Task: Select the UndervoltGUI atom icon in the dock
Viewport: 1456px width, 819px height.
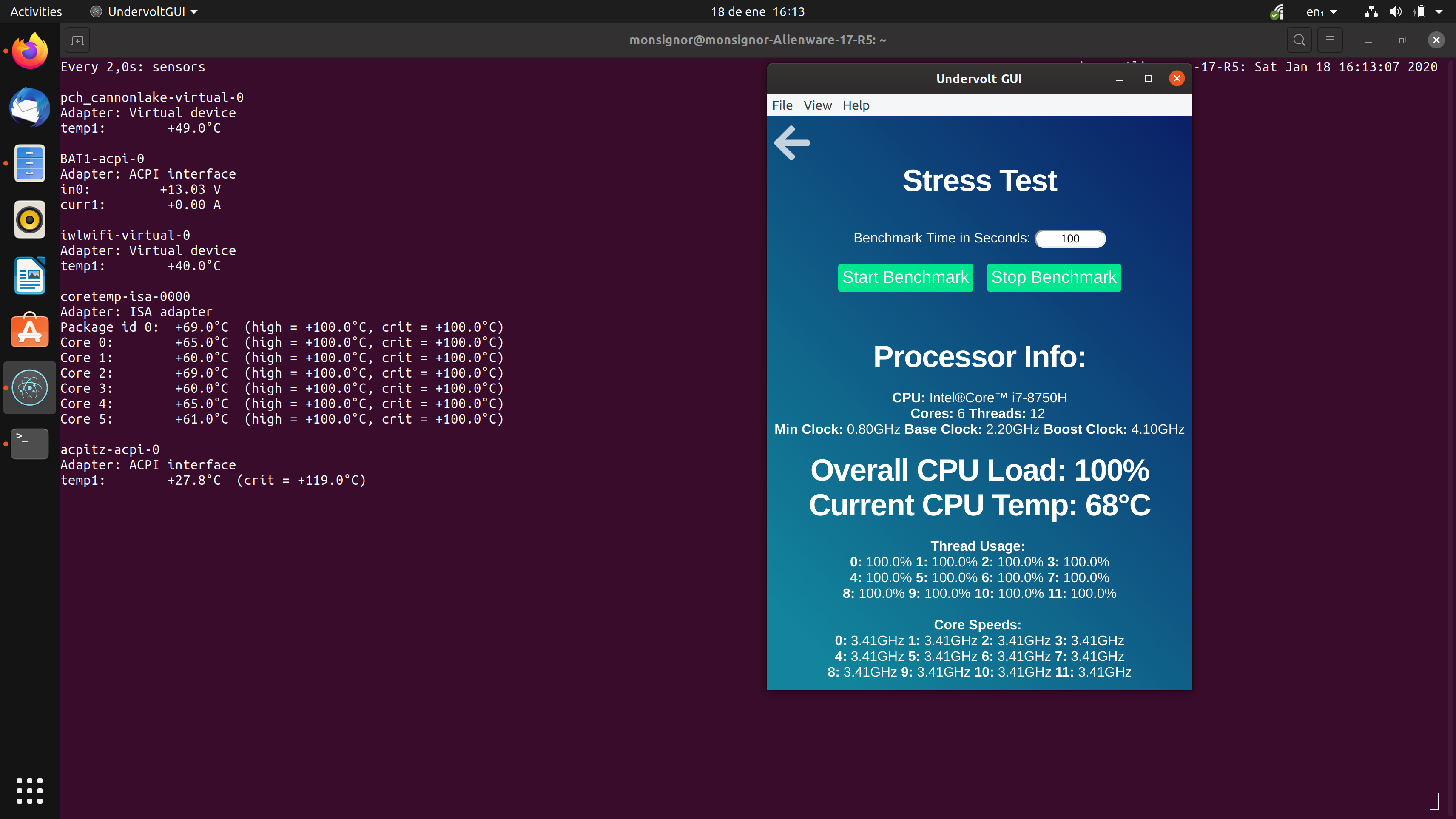Action: tap(30, 388)
